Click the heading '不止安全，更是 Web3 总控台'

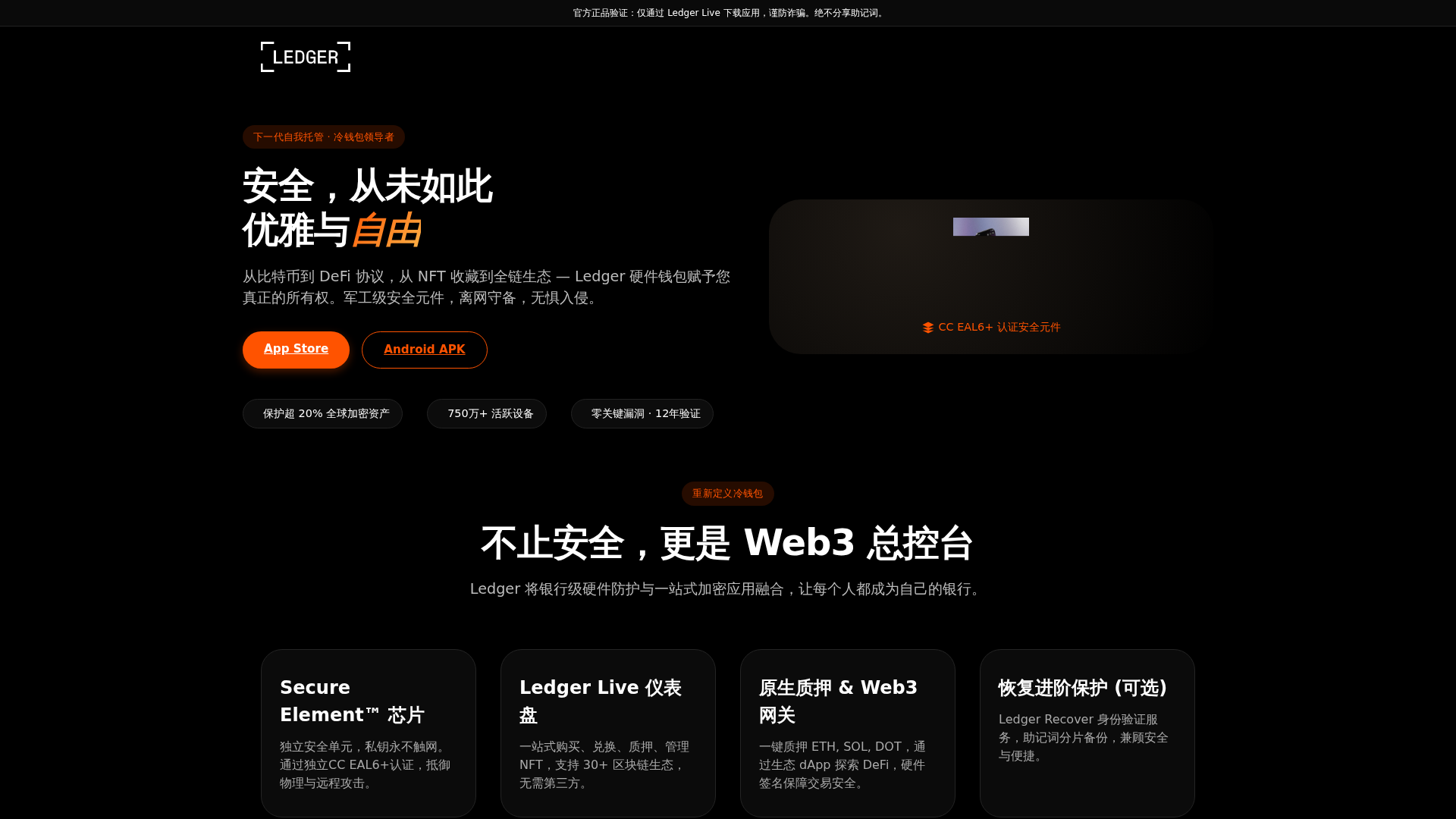click(728, 543)
